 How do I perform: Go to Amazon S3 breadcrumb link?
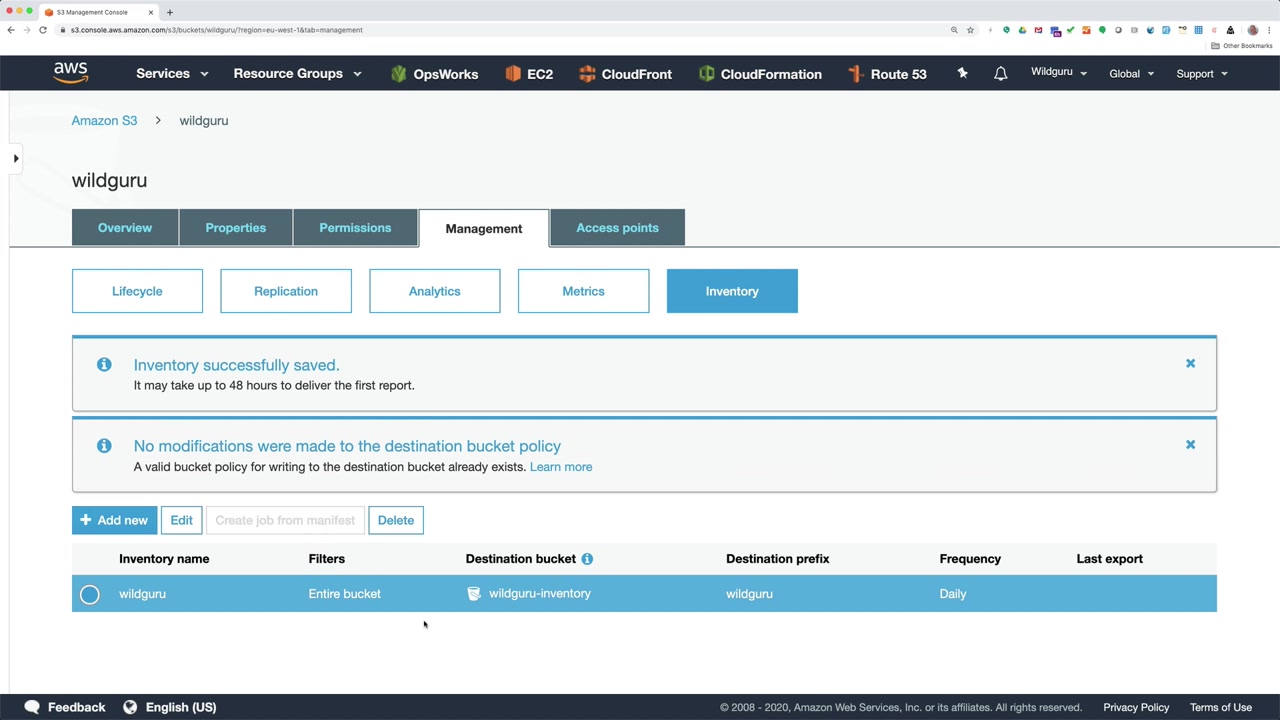click(104, 121)
